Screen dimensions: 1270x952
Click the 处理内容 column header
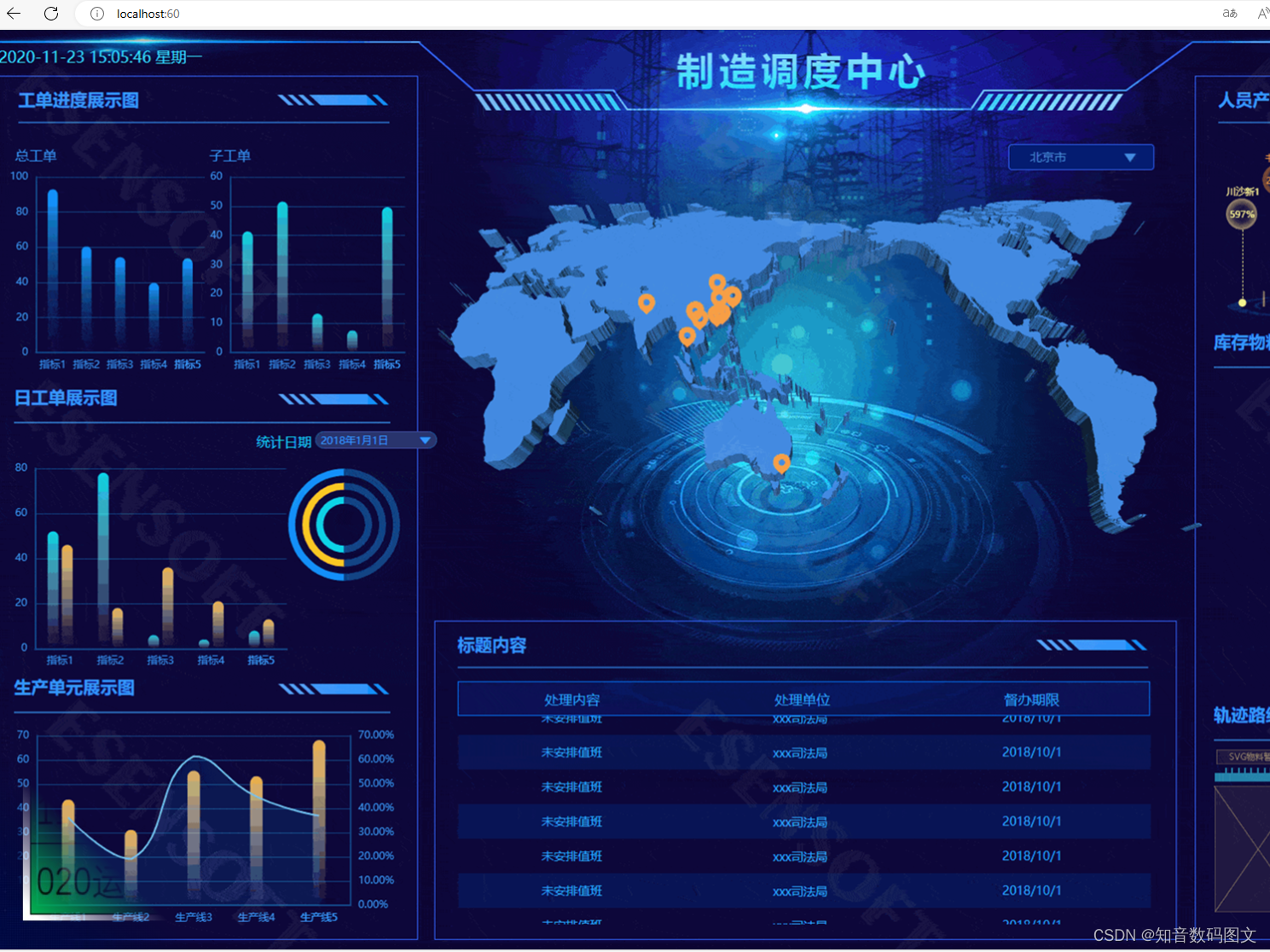(x=572, y=699)
